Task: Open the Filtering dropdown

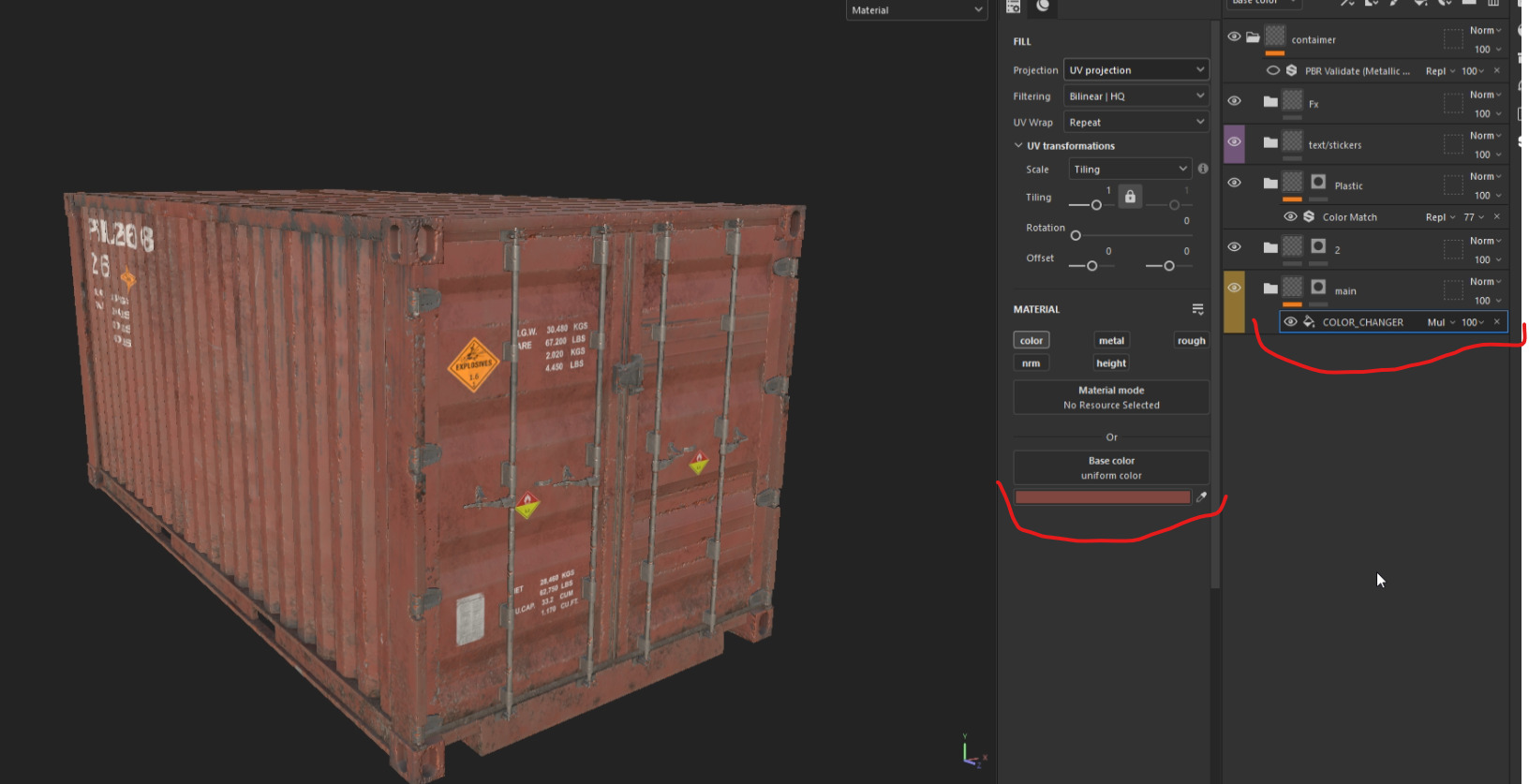Action: point(1136,96)
